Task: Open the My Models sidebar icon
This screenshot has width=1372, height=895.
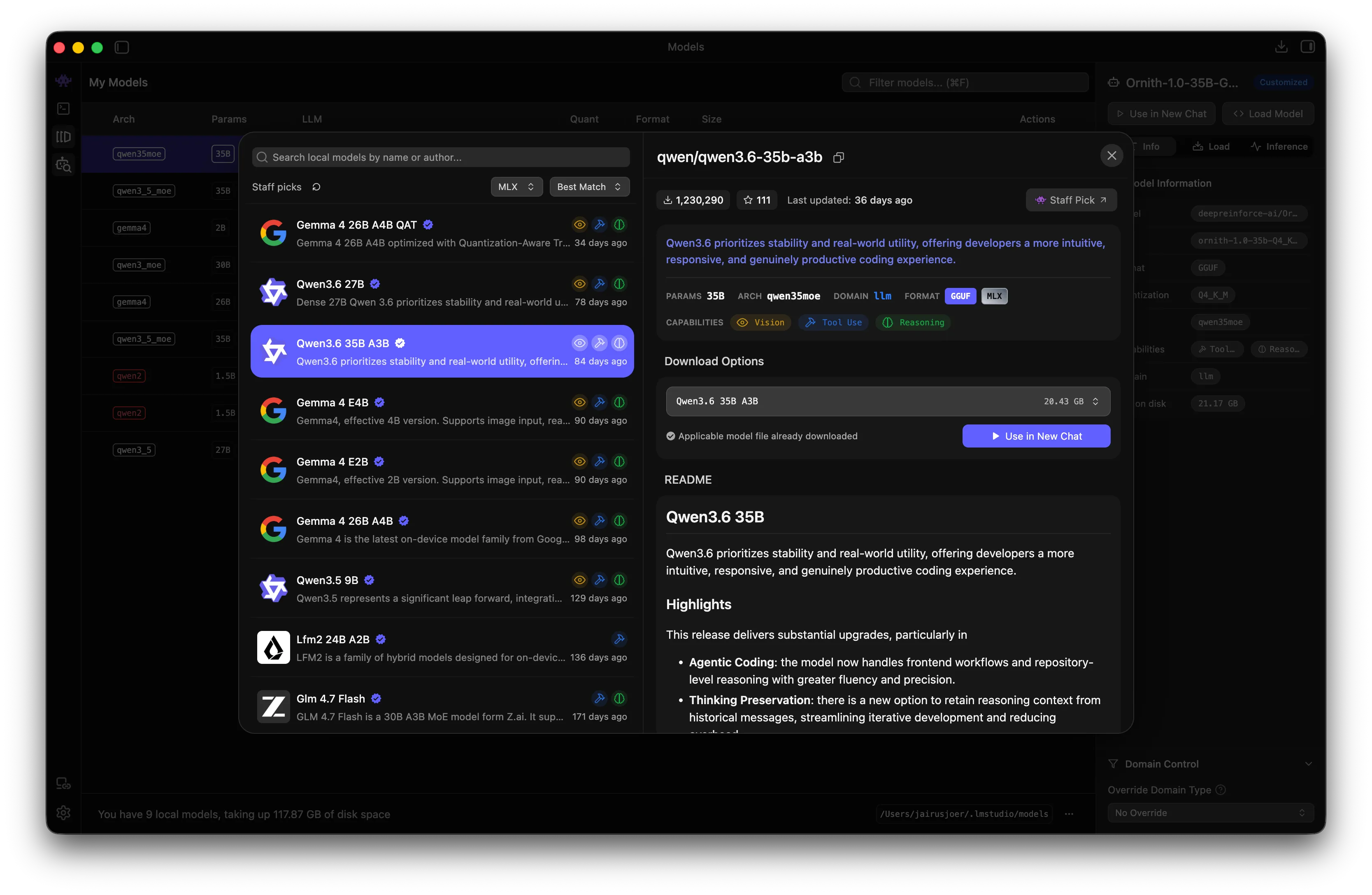Action: click(63, 137)
